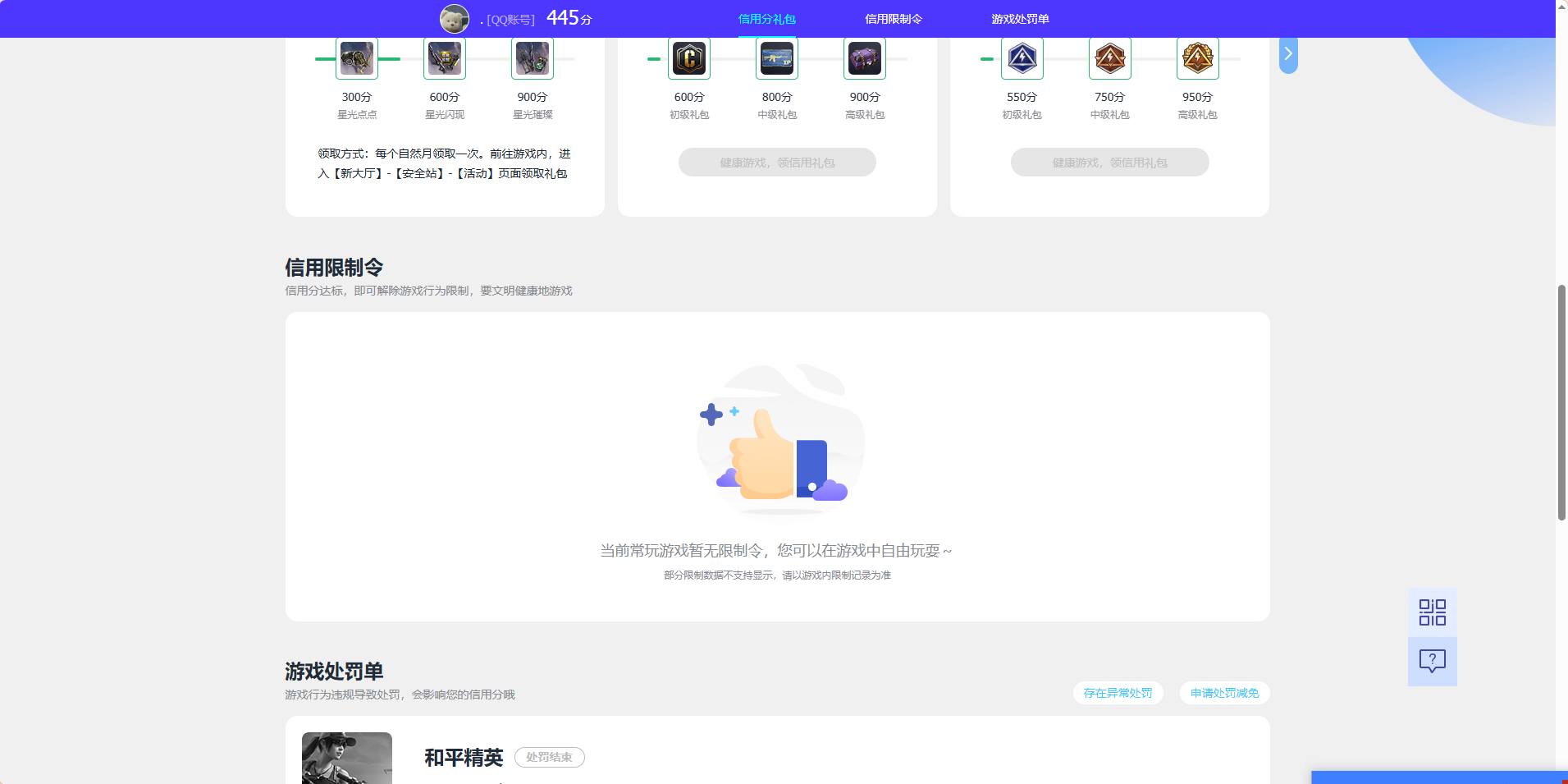
Task: Click 健康游戏 button under the 550分 card
Action: [1110, 163]
